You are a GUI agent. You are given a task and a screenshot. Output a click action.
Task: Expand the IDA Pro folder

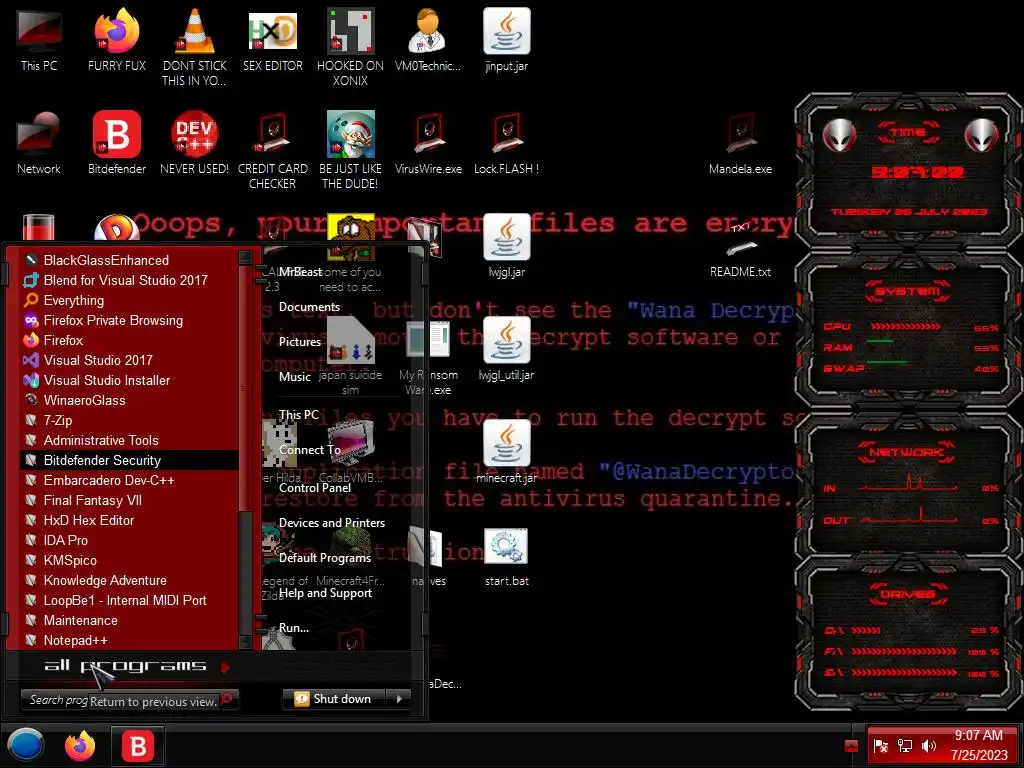click(129, 540)
